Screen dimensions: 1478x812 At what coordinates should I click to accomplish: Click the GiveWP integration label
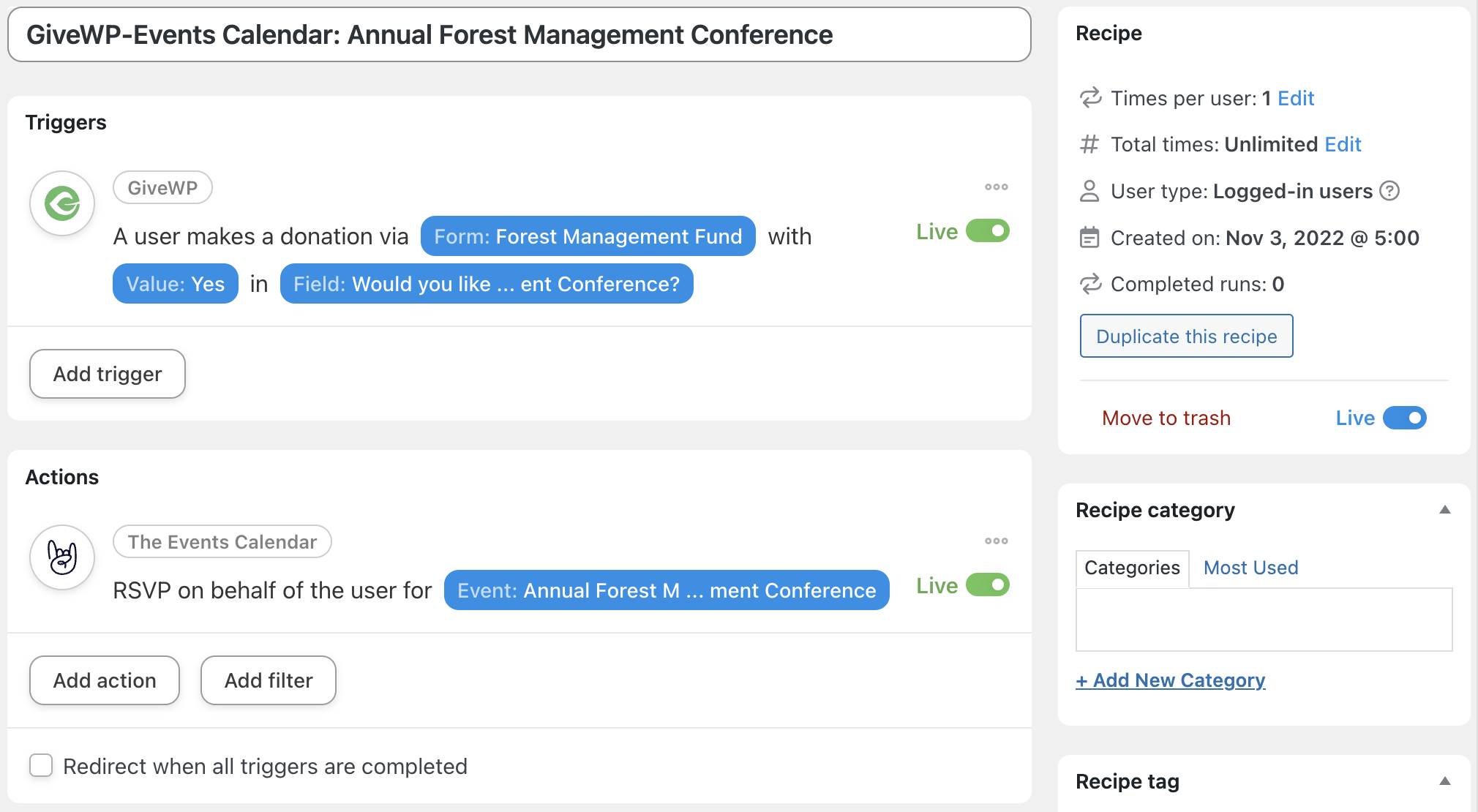(x=162, y=188)
